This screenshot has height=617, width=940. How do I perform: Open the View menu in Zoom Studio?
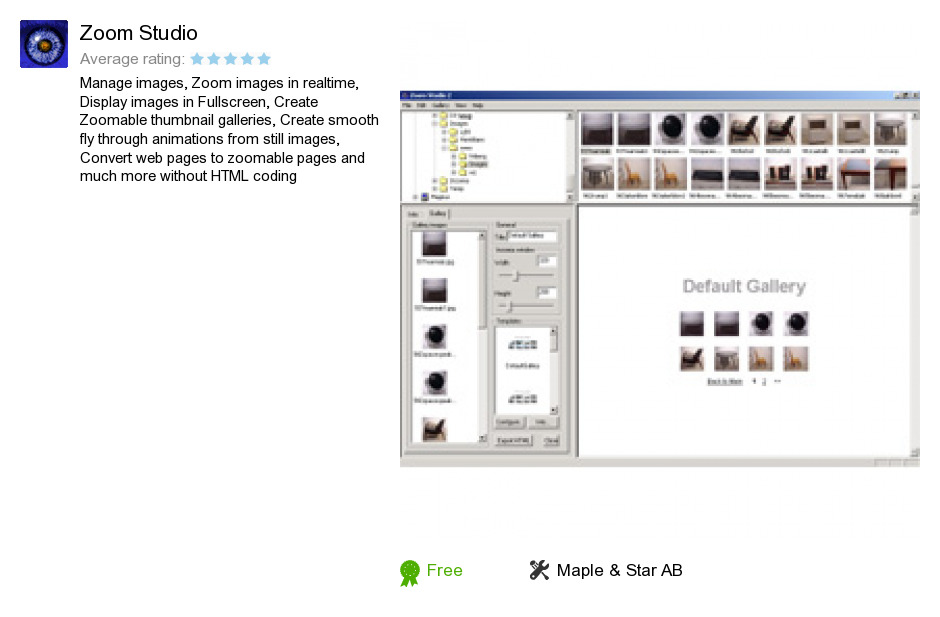pos(460,105)
